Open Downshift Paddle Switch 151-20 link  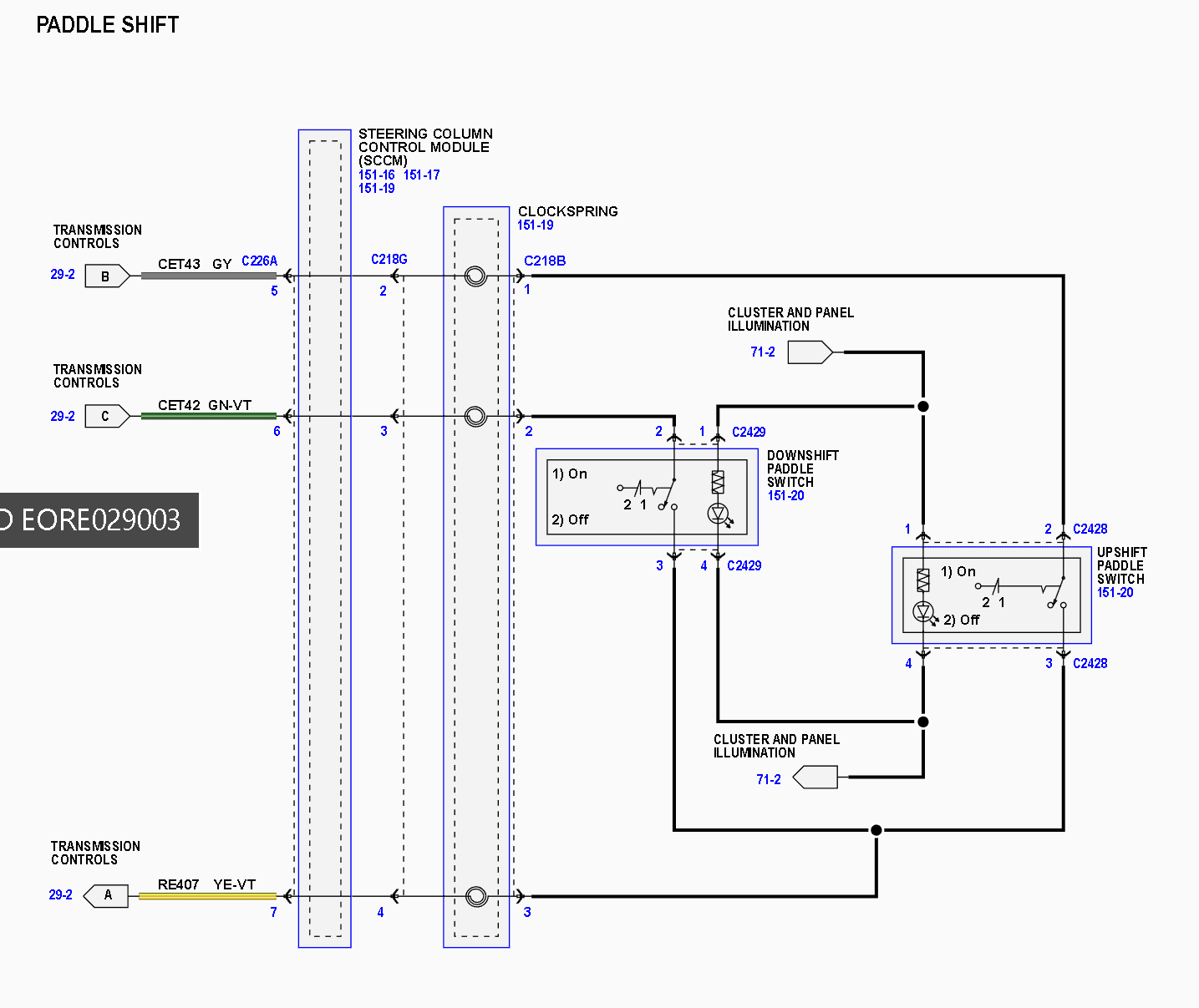pyautogui.click(x=785, y=495)
